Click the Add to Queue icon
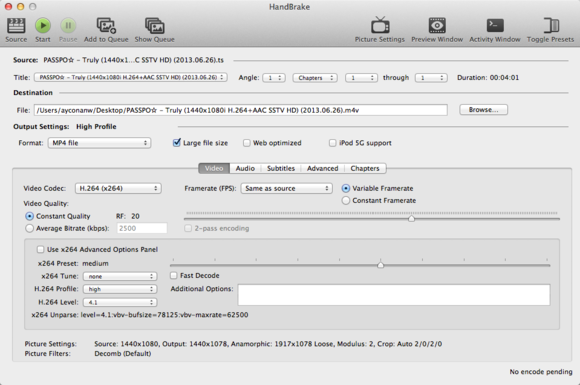 [x=106, y=26]
